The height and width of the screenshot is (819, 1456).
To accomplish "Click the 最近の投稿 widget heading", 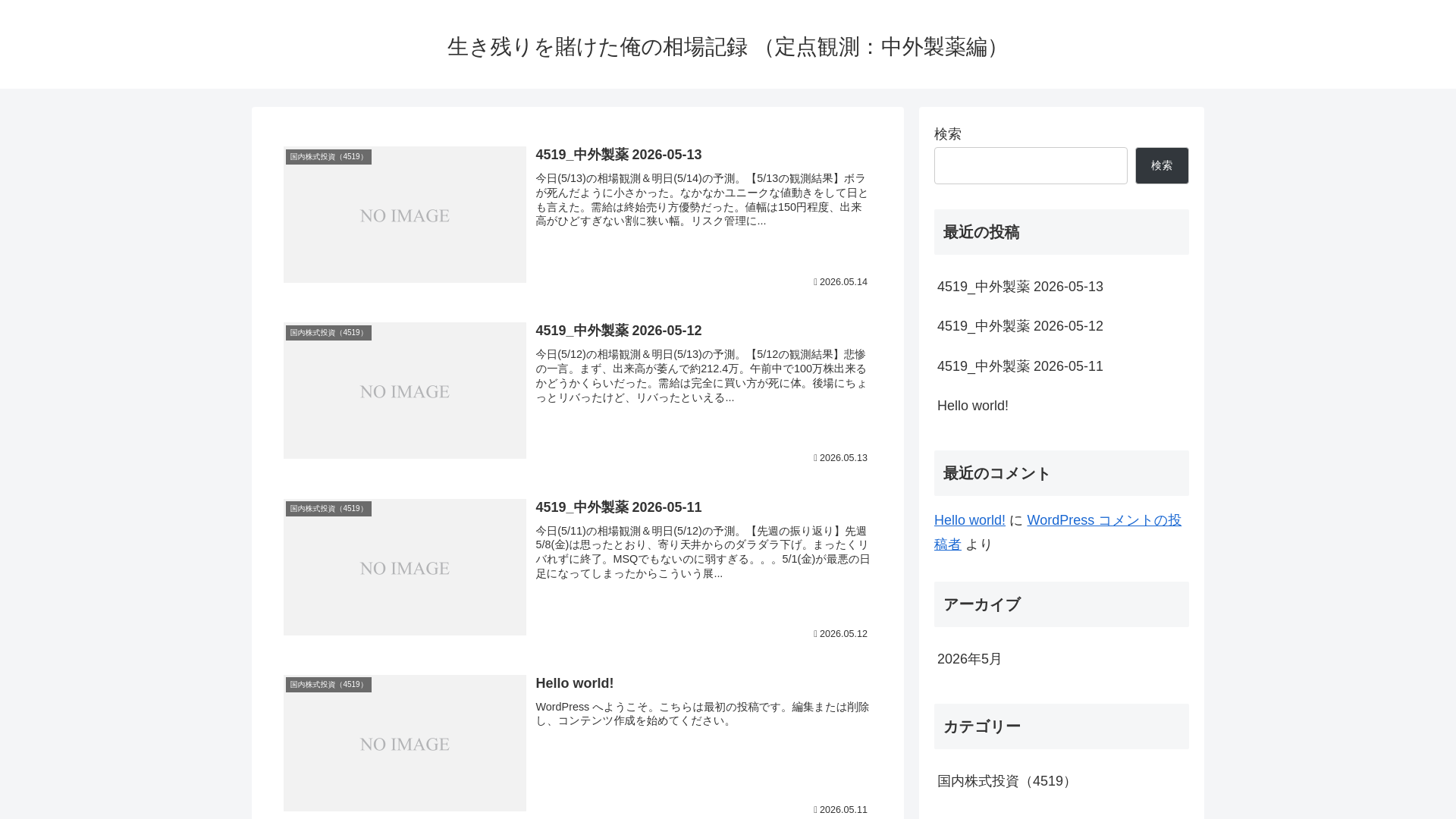I will [x=1062, y=232].
